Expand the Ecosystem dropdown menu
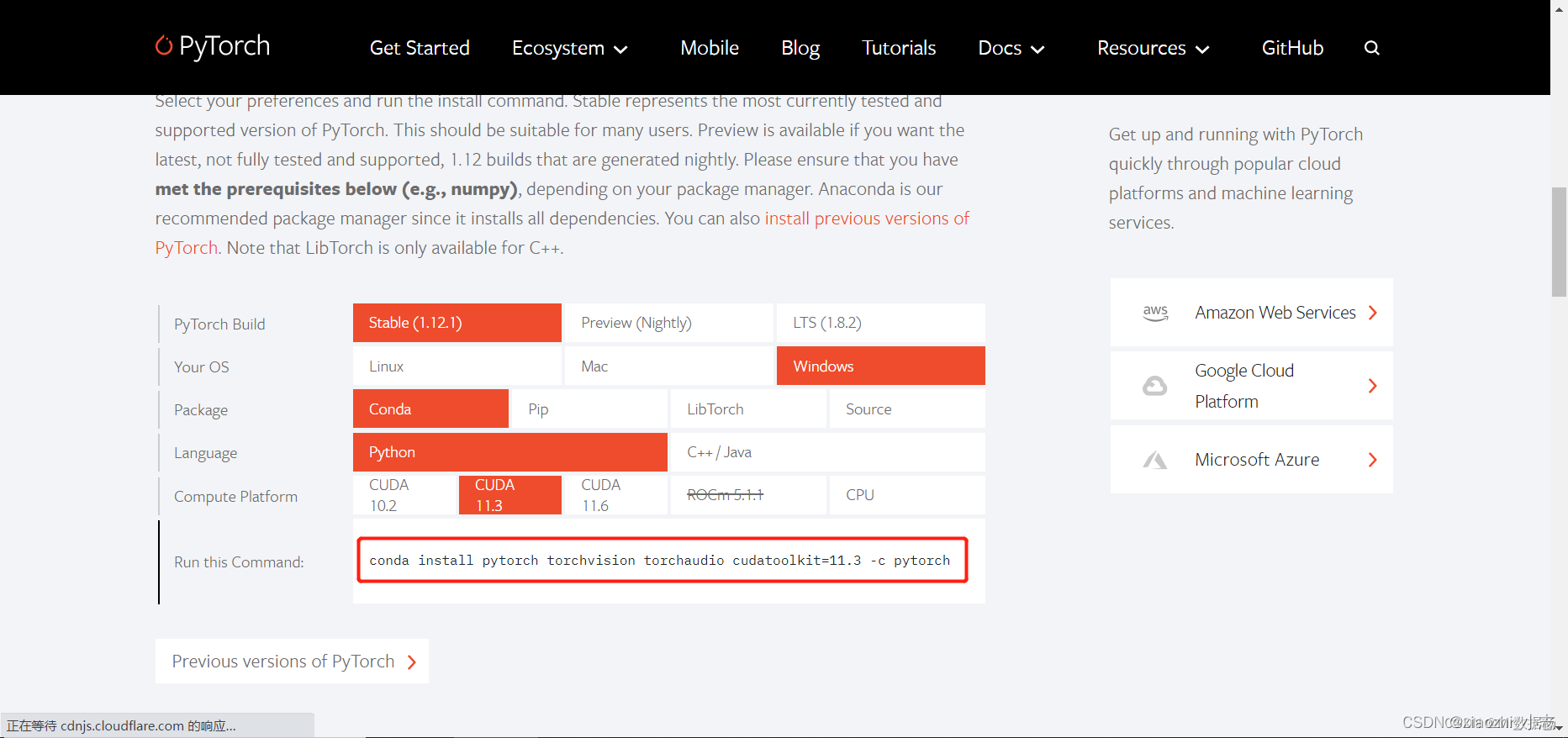Screen dimensions: 1568x738 click(570, 48)
